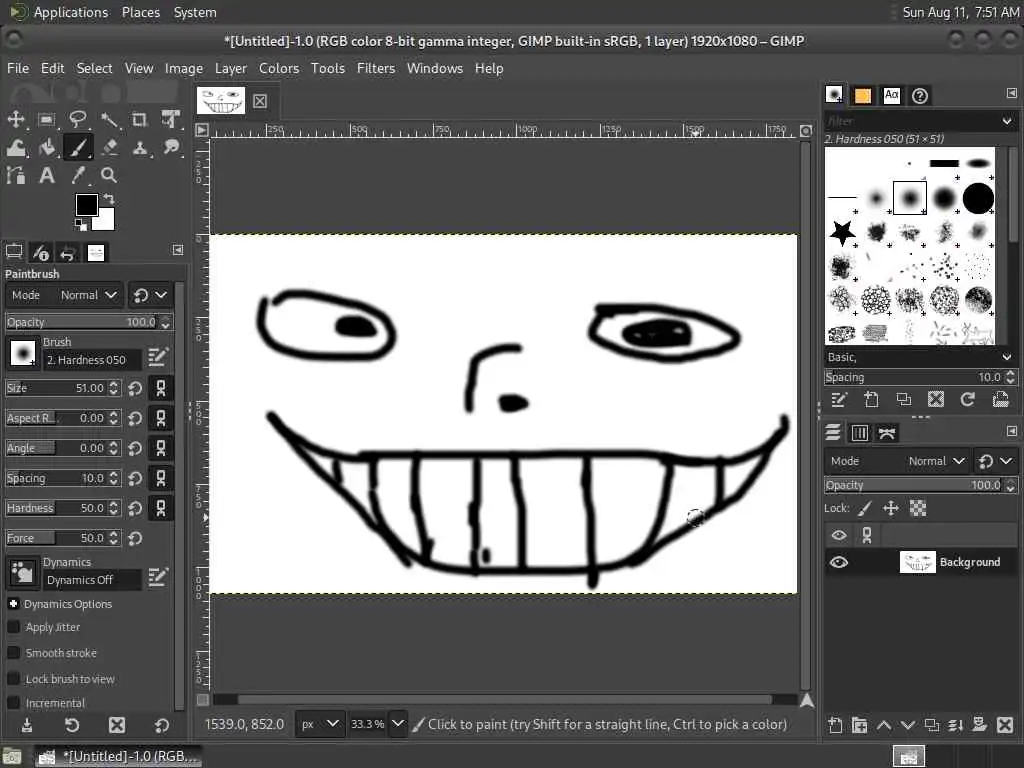
Task: Open the Colors menu
Action: pos(279,69)
